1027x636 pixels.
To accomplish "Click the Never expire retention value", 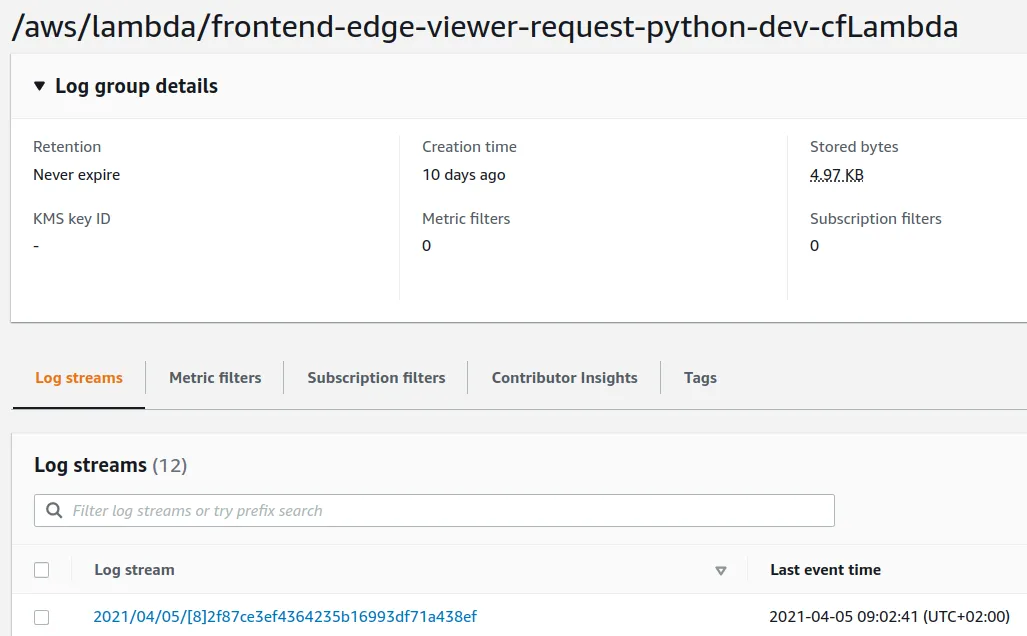I will tap(76, 175).
